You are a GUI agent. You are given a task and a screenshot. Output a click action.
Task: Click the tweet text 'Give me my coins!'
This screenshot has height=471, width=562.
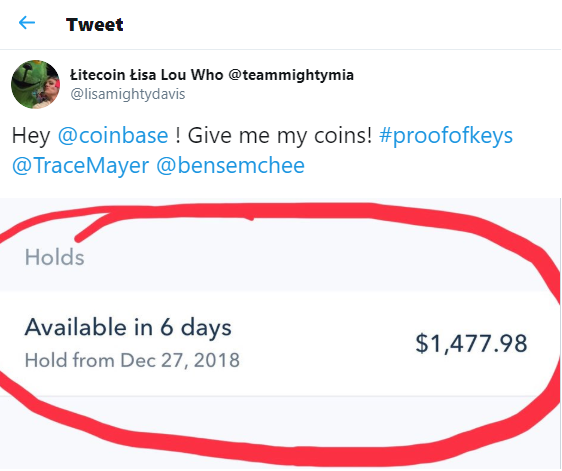(x=280, y=136)
